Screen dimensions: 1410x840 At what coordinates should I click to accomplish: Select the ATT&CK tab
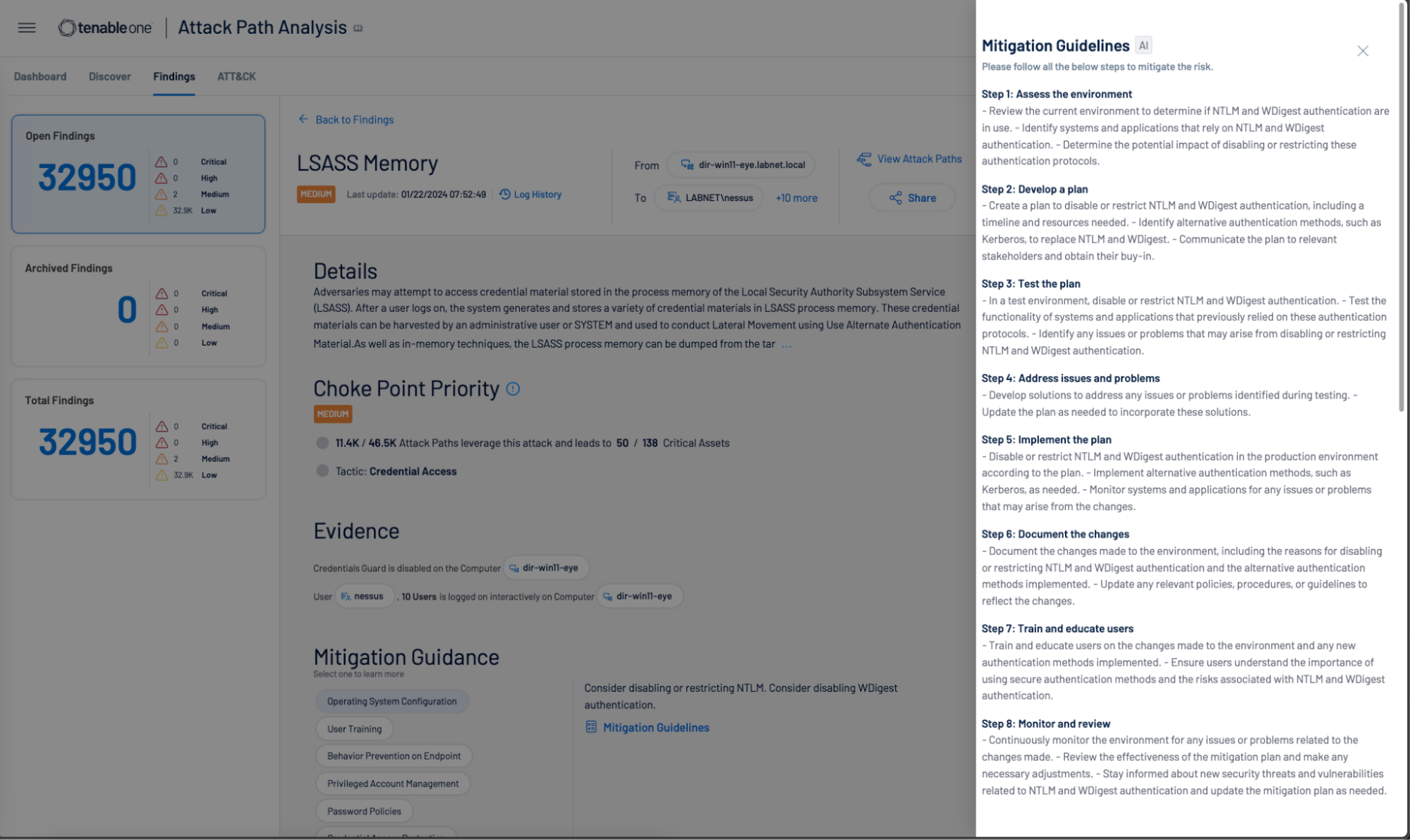[236, 76]
